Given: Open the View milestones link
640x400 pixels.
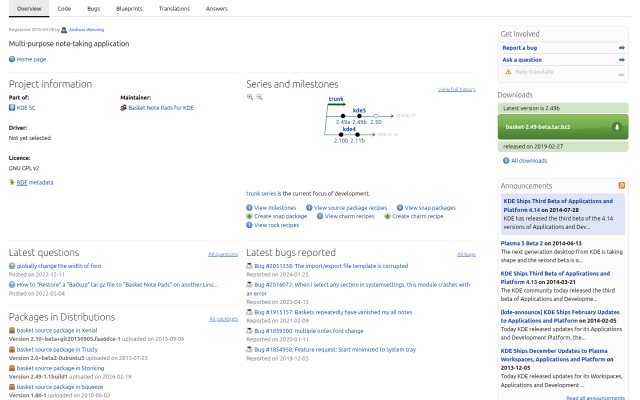Looking at the screenshot, I should pyautogui.click(x=275, y=208).
